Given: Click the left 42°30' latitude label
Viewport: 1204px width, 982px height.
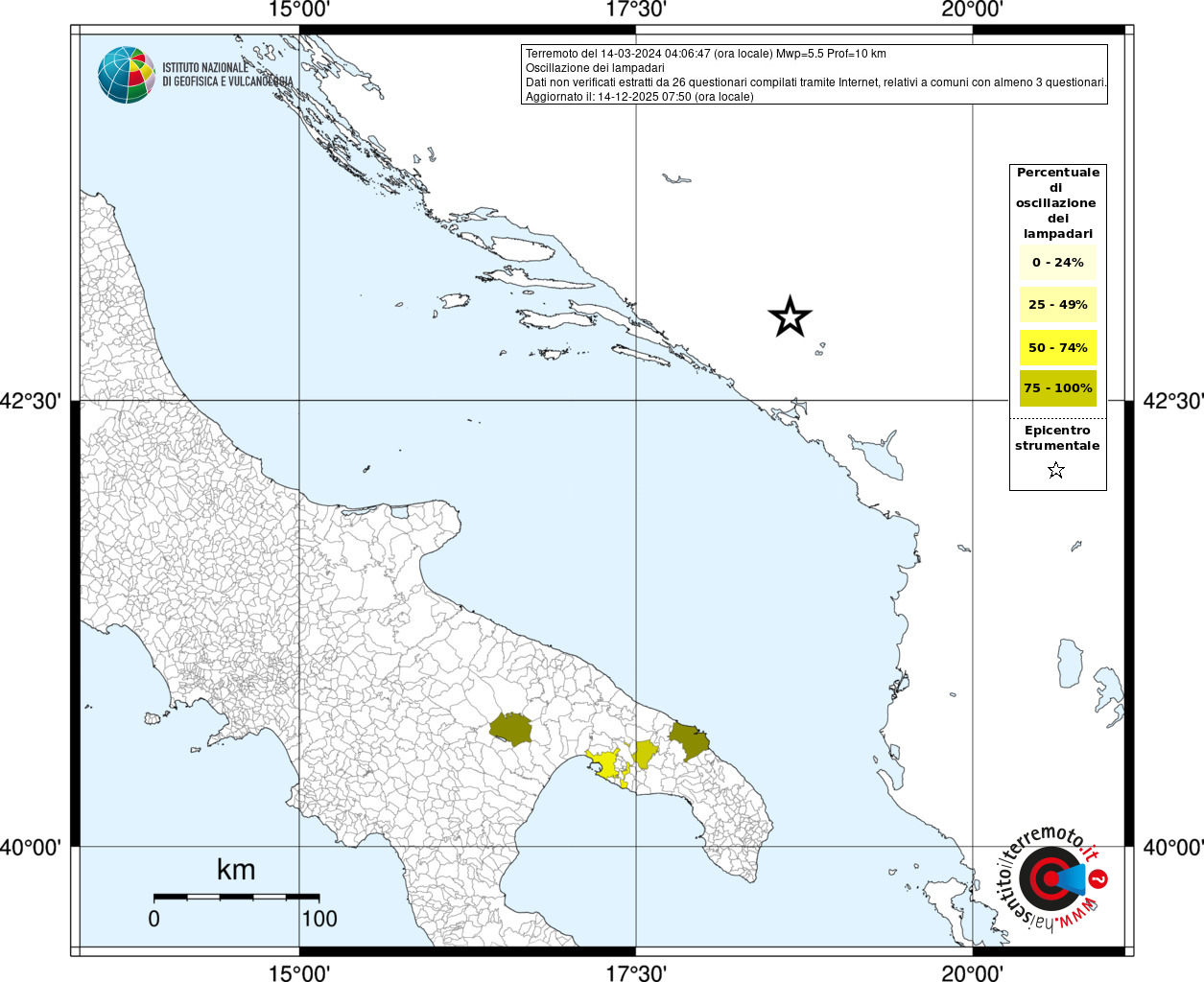Looking at the screenshot, I should [x=31, y=401].
